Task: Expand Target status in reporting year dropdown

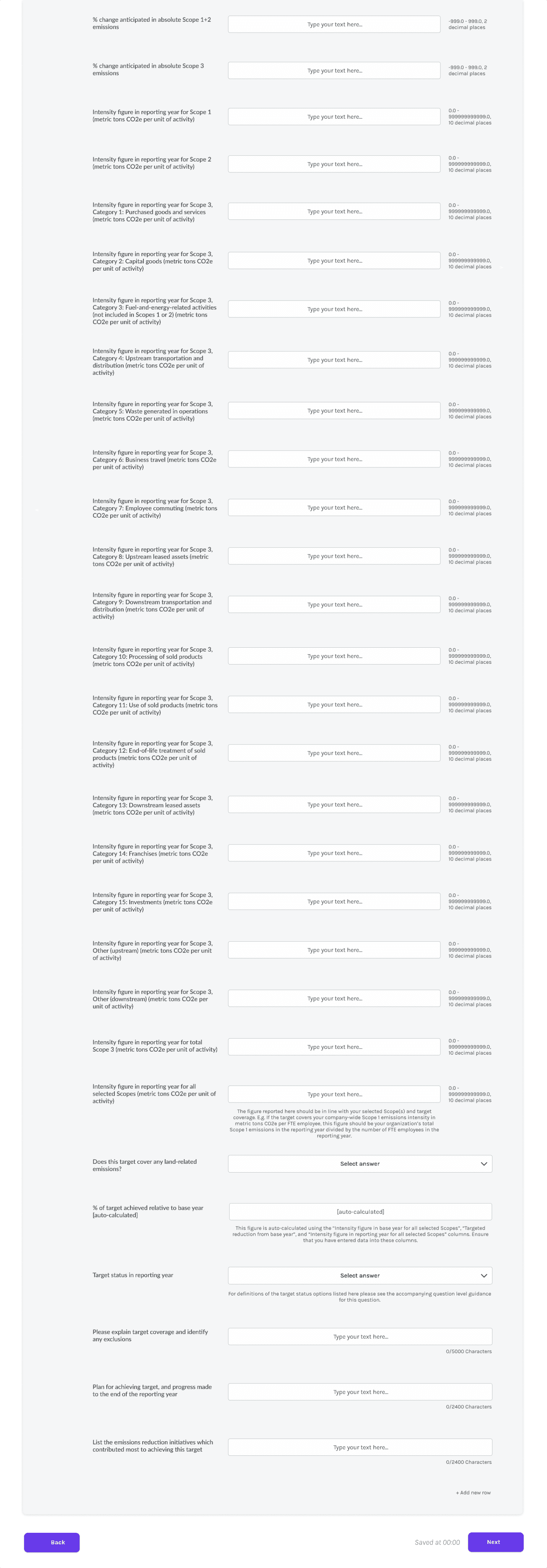Action: [360, 1275]
